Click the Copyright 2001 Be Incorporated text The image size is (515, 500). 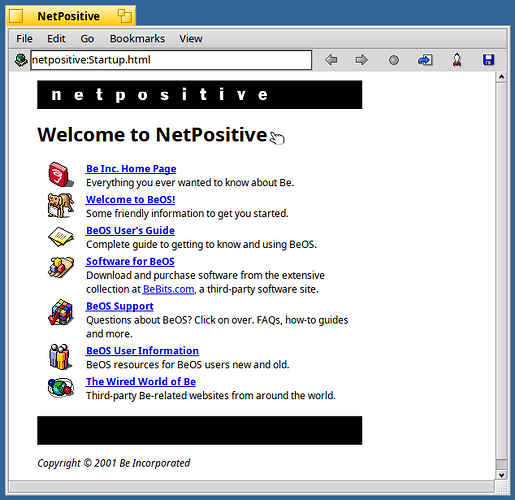click(x=114, y=463)
